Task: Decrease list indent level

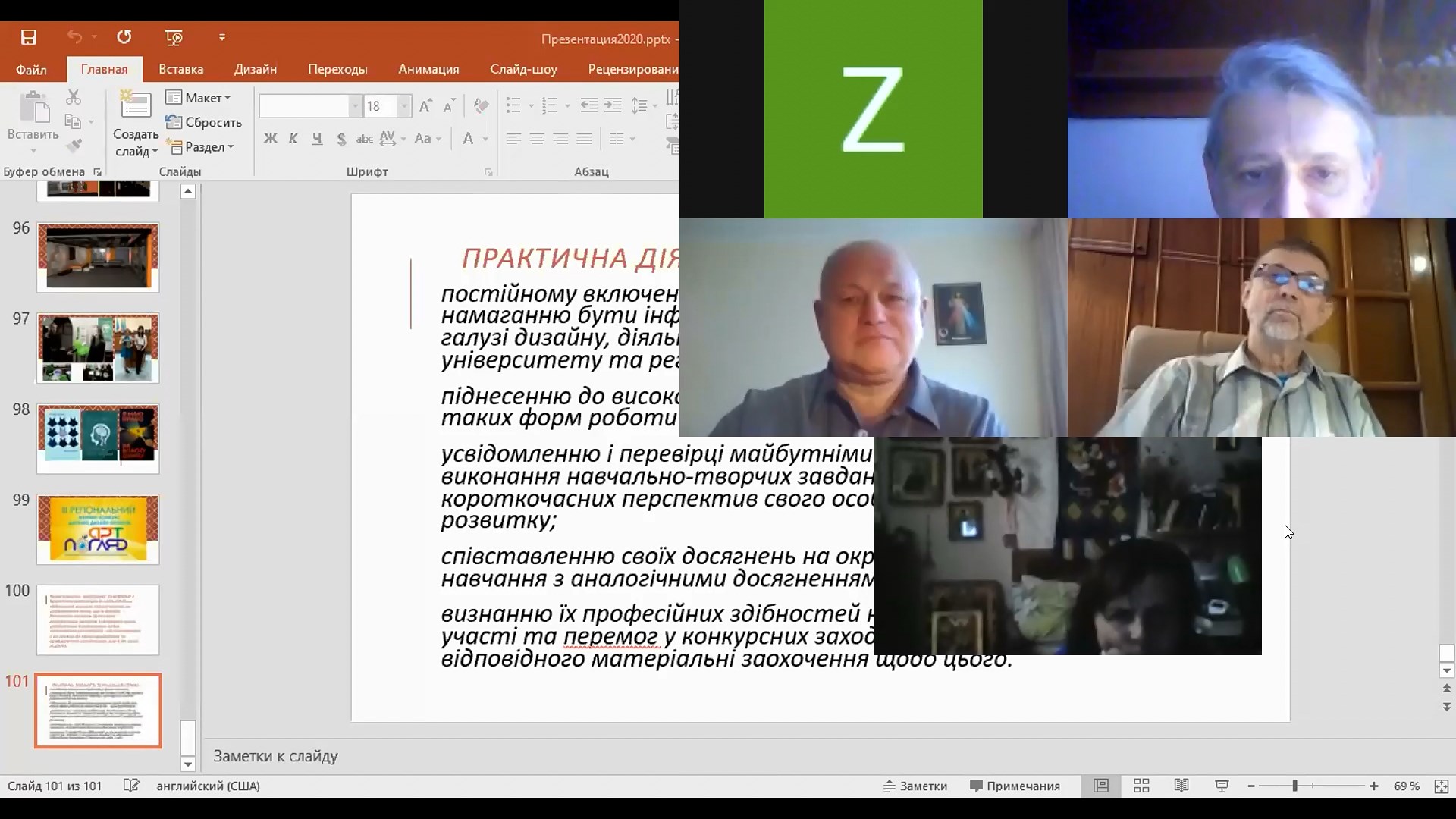Action: [588, 105]
